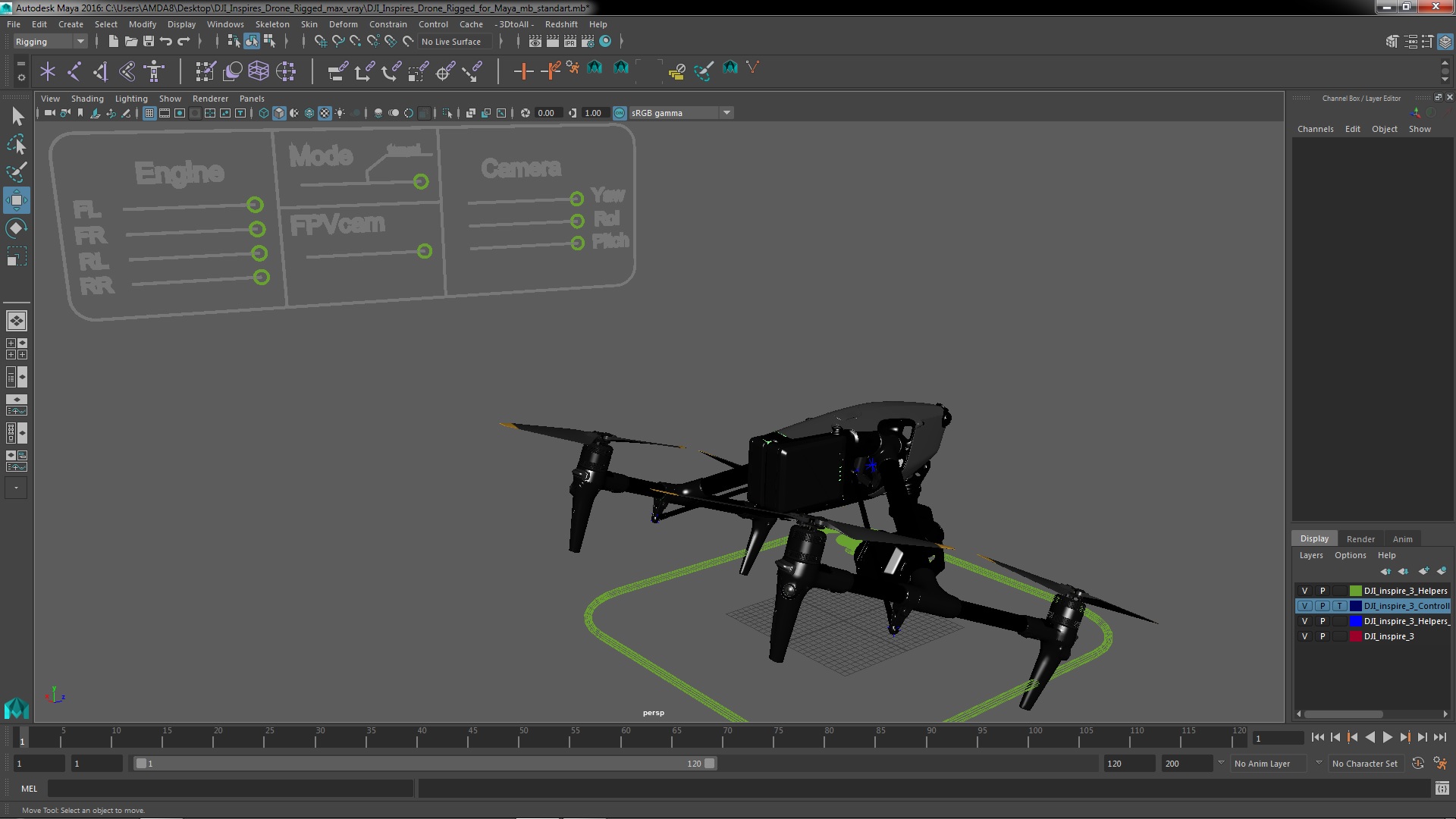1456x819 pixels.
Task: Click the red color swatch of DJI_inspire_3 layer
Action: (x=1355, y=636)
